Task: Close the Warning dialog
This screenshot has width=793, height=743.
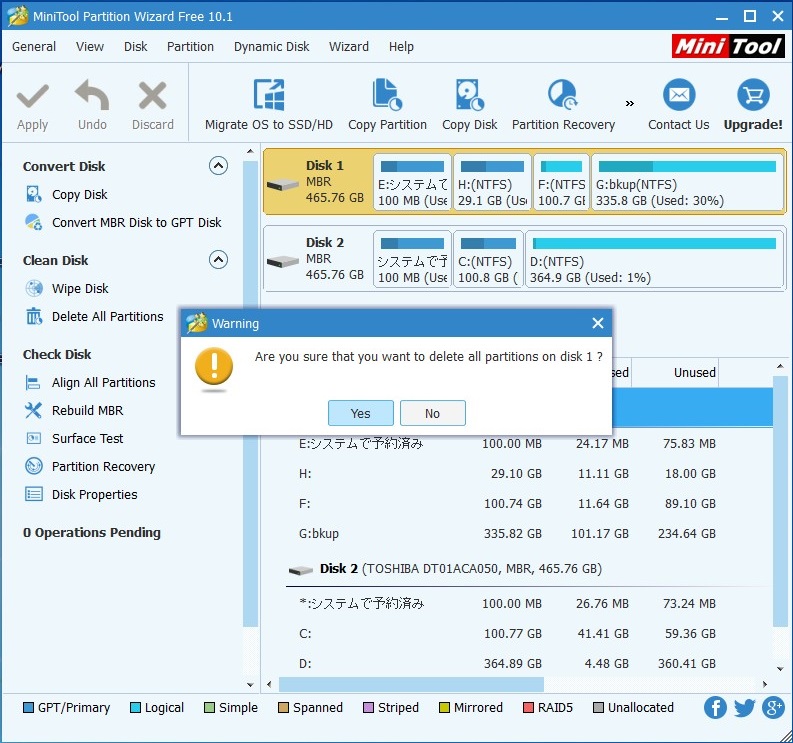Action: tap(598, 323)
